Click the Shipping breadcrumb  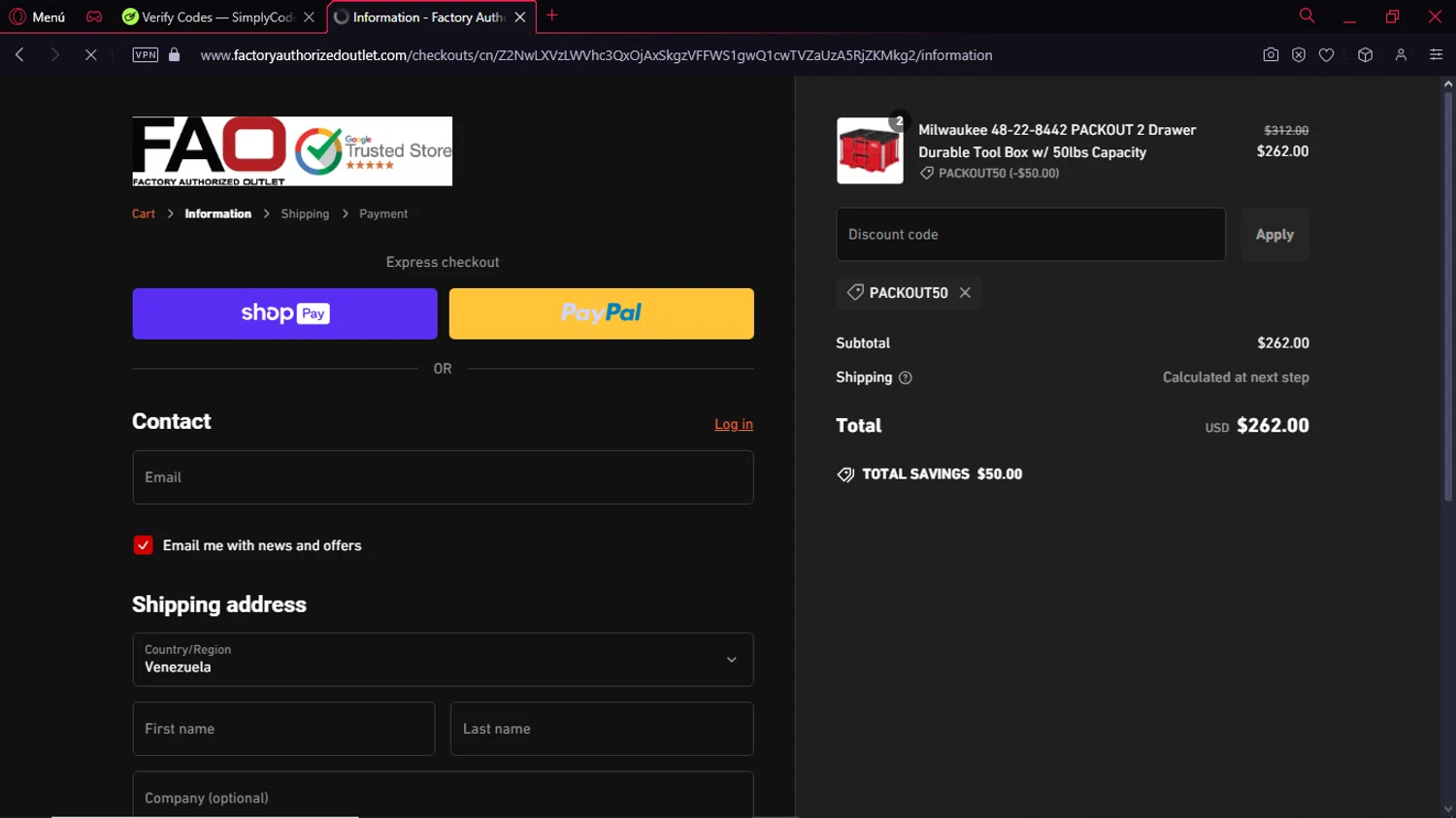pos(305,213)
